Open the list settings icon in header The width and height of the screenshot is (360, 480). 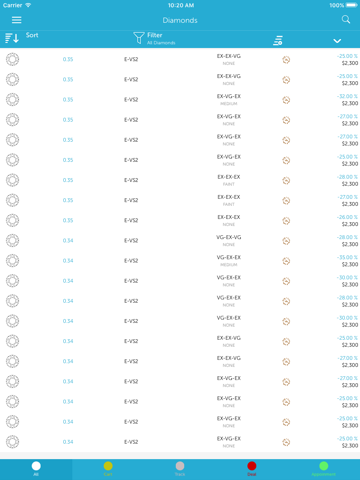click(278, 40)
